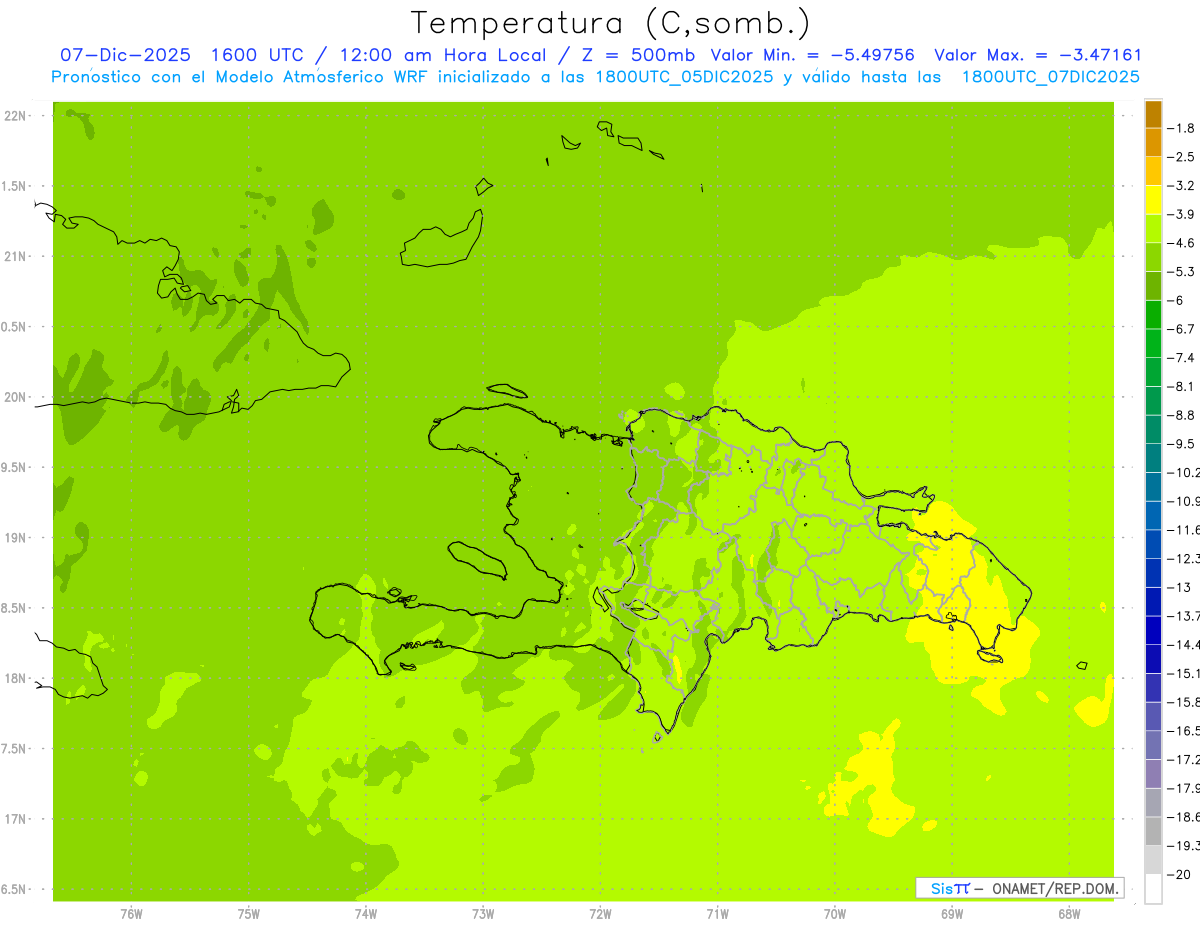Click the "75W" longitude label
This screenshot has width=1200, height=927.
248,914
